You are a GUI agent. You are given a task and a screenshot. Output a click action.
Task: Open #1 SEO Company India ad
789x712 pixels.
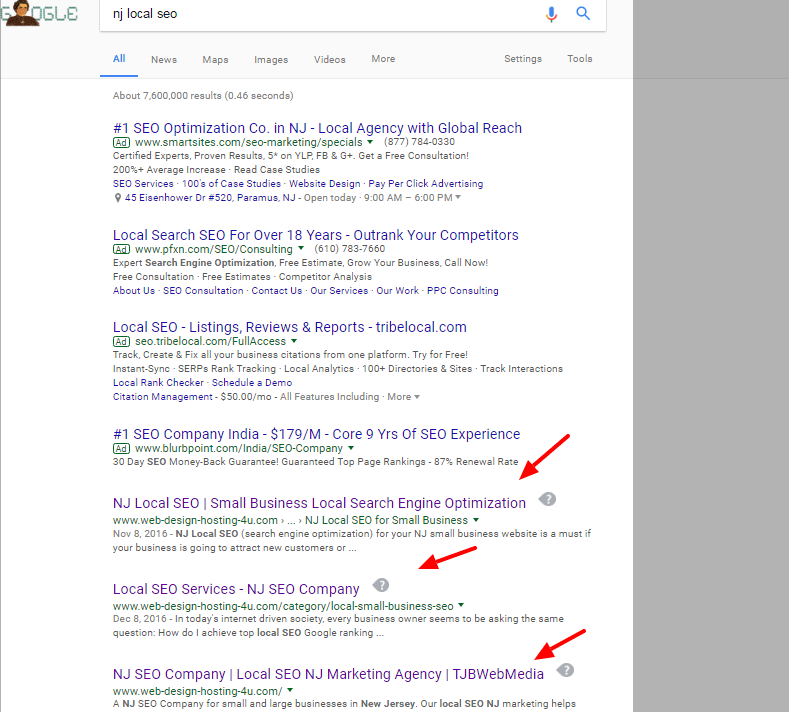coord(317,434)
